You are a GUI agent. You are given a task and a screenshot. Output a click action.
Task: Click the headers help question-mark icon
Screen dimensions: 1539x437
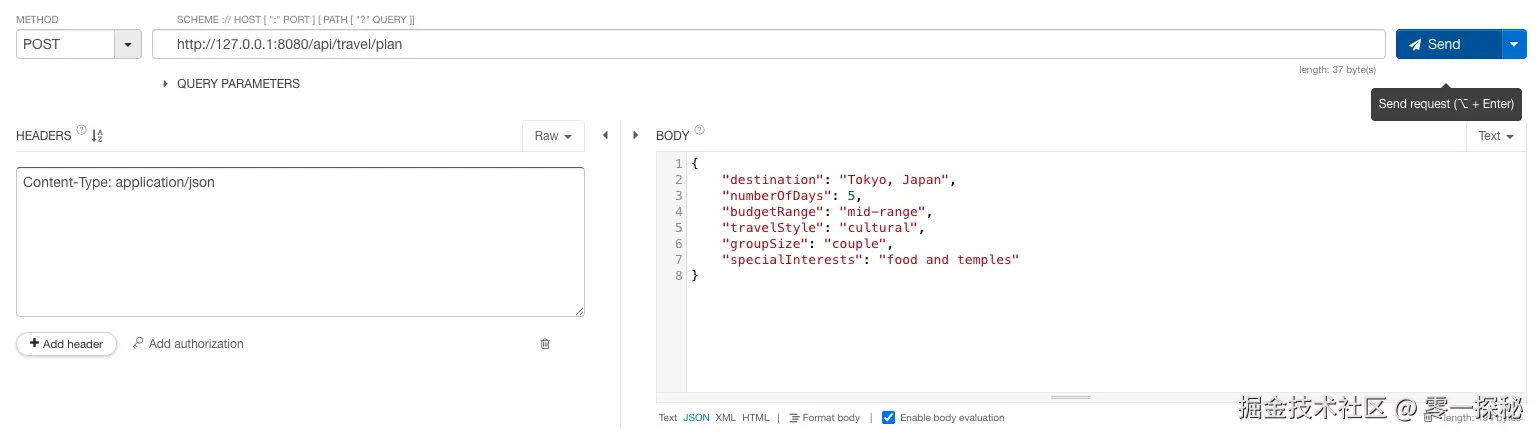tap(81, 130)
